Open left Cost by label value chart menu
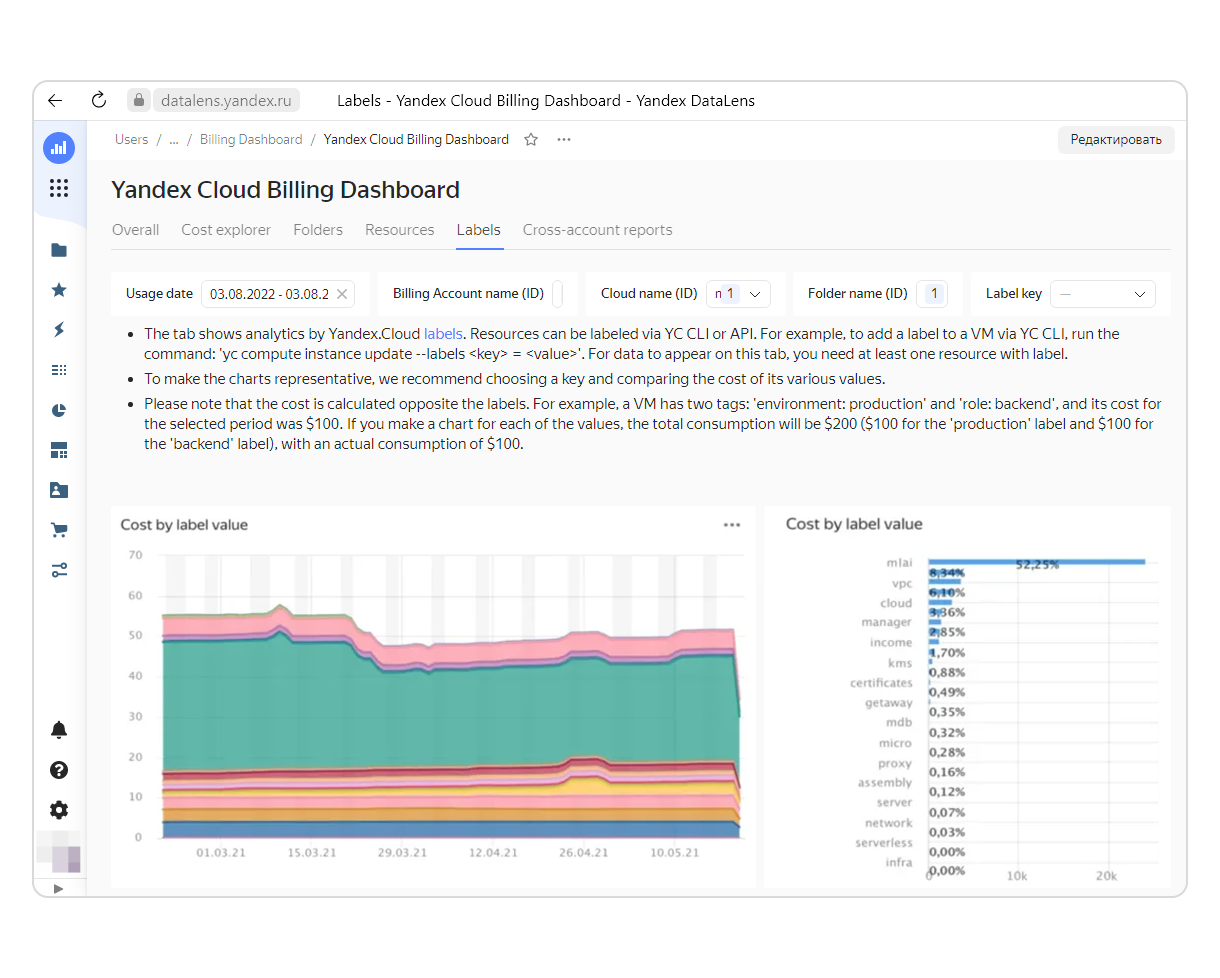 click(732, 525)
